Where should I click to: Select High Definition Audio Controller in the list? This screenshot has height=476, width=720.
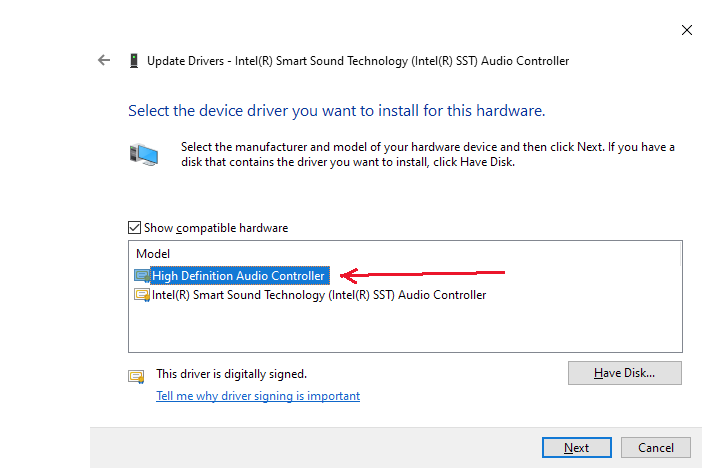pos(240,275)
